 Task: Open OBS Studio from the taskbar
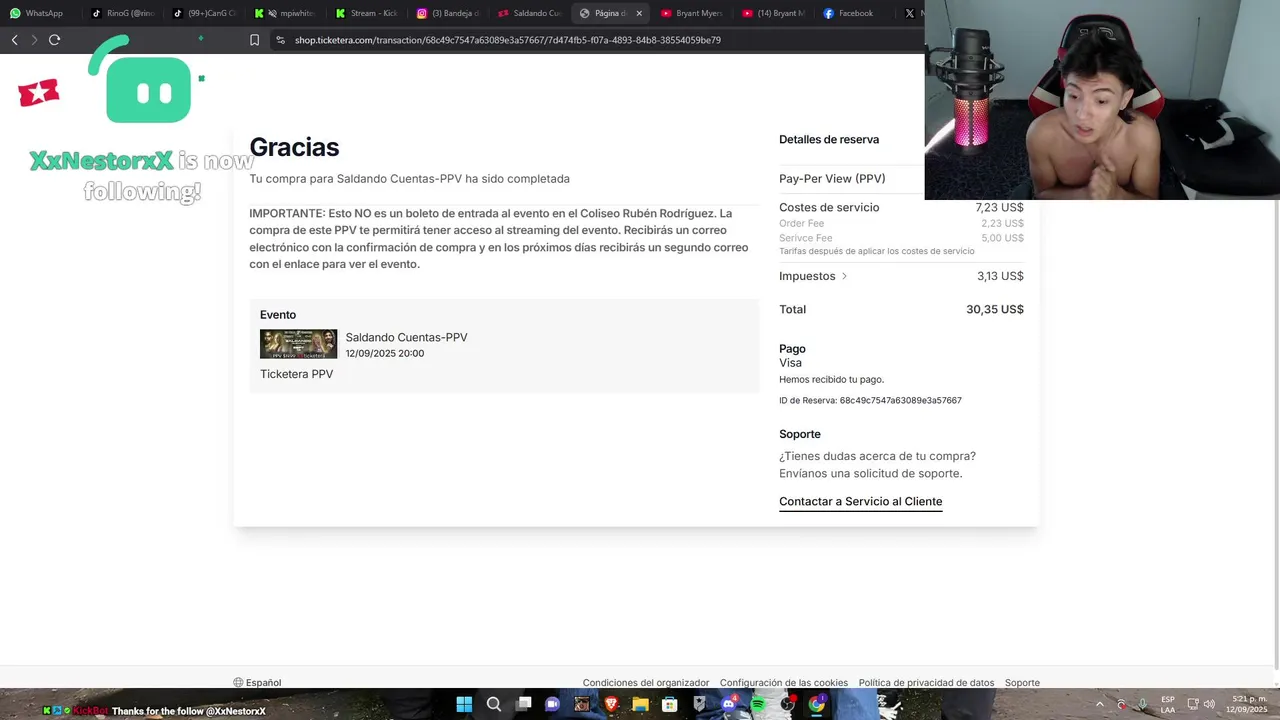coord(788,704)
